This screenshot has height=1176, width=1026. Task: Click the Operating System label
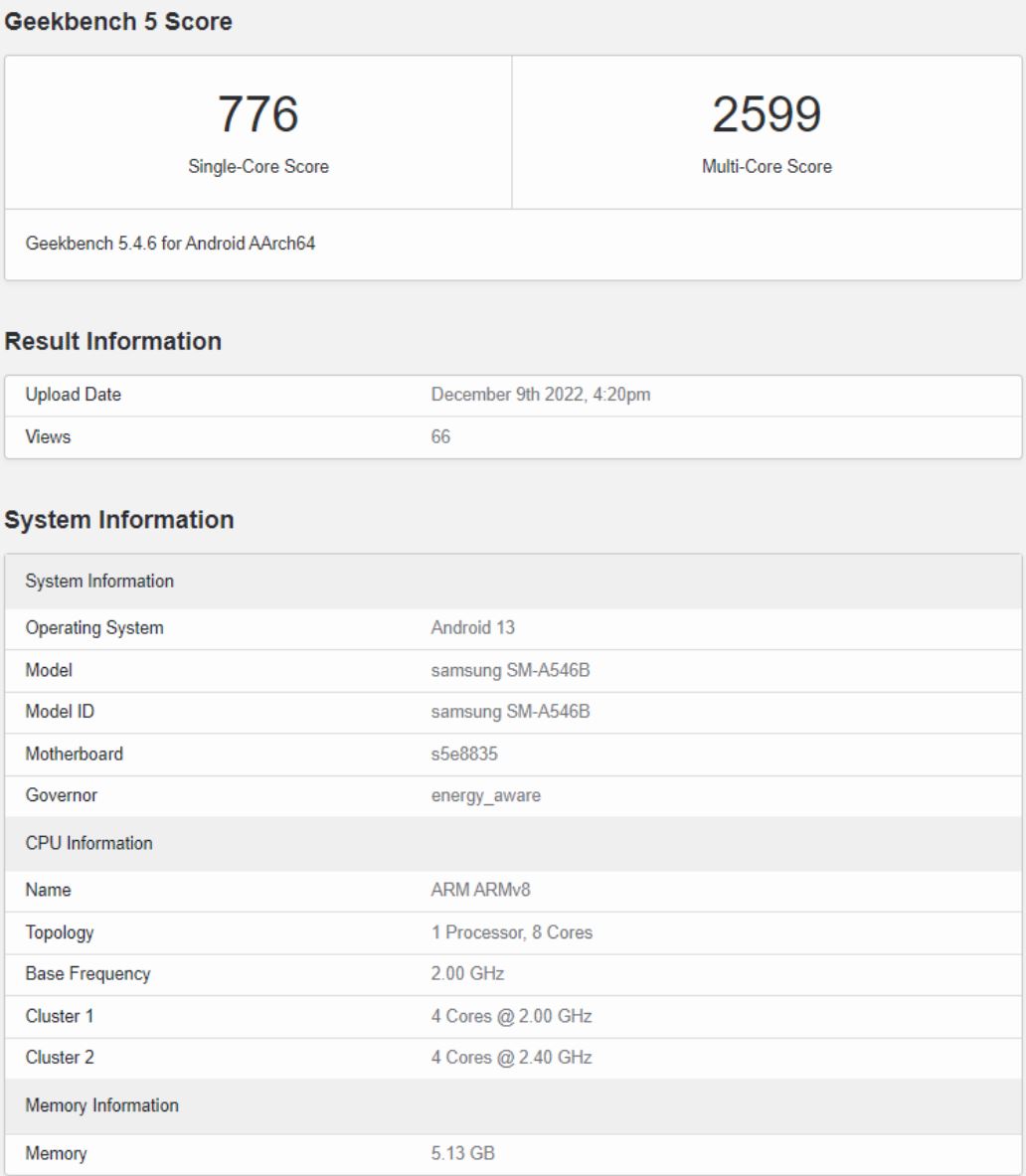(94, 627)
